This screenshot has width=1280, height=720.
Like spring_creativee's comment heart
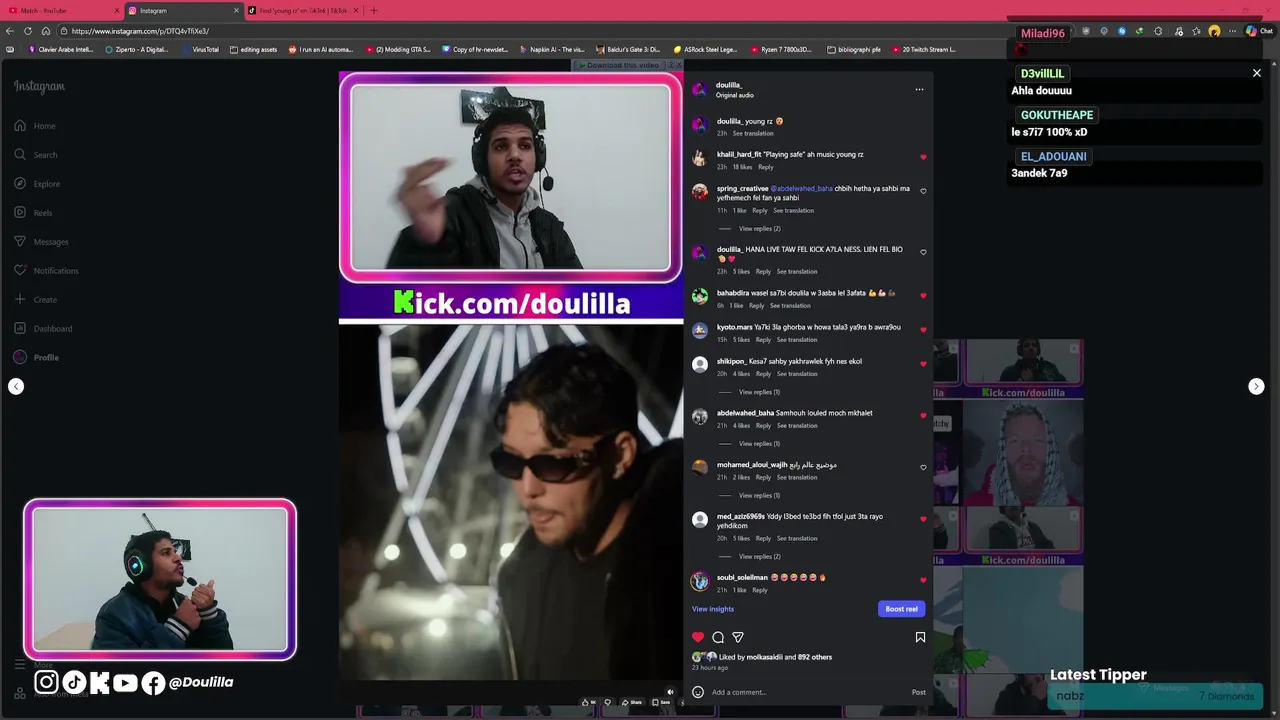tap(923, 191)
